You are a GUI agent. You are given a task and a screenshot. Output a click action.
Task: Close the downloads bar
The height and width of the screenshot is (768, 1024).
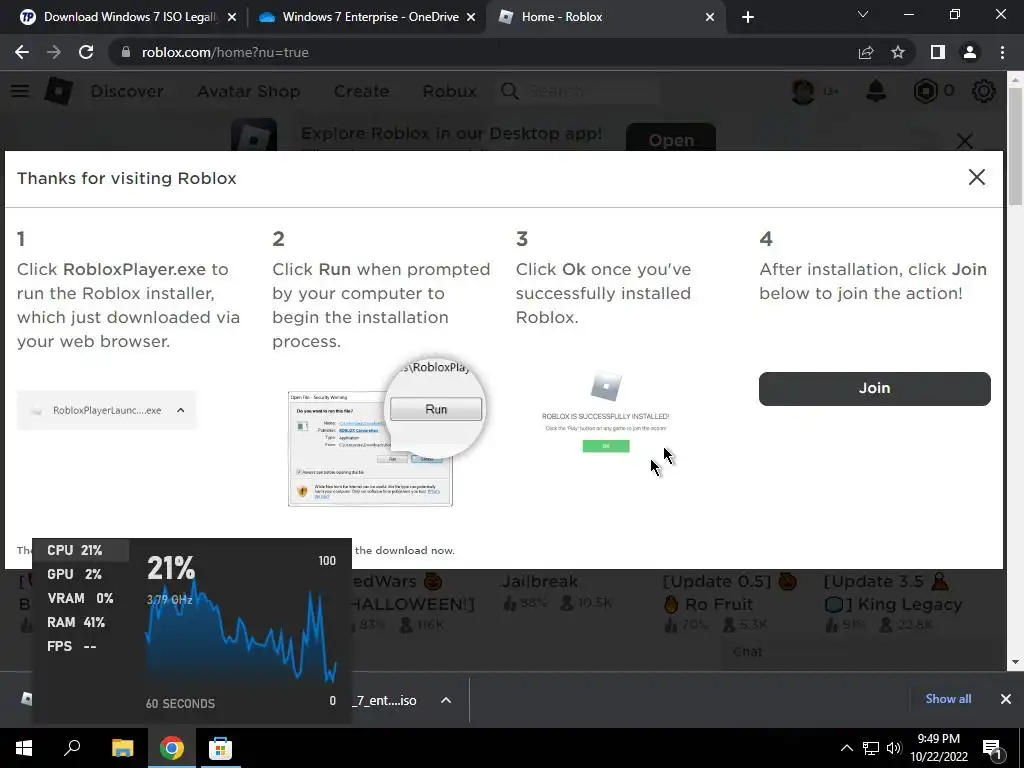1006,699
